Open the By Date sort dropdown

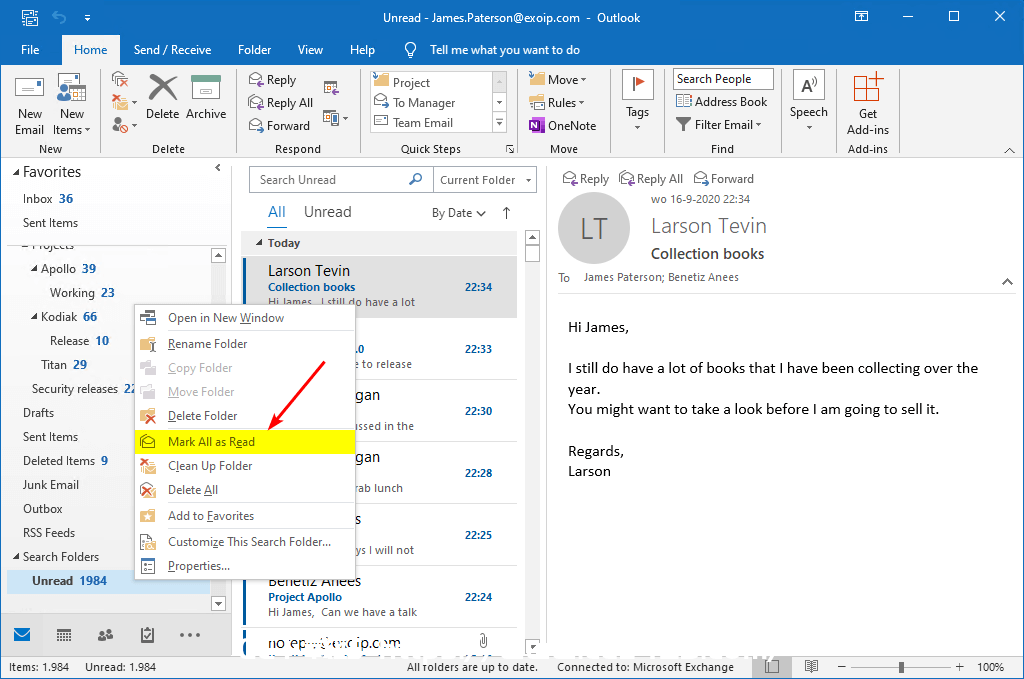[458, 213]
